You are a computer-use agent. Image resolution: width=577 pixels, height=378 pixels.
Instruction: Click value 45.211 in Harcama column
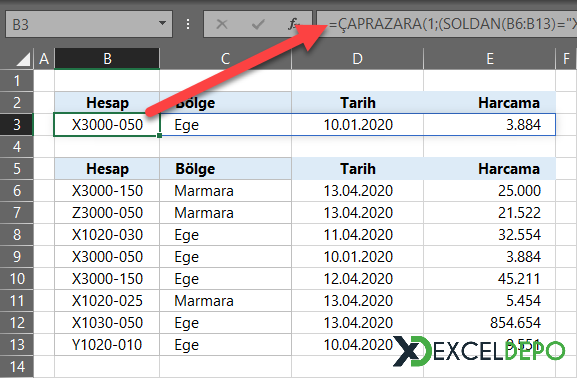(519, 279)
